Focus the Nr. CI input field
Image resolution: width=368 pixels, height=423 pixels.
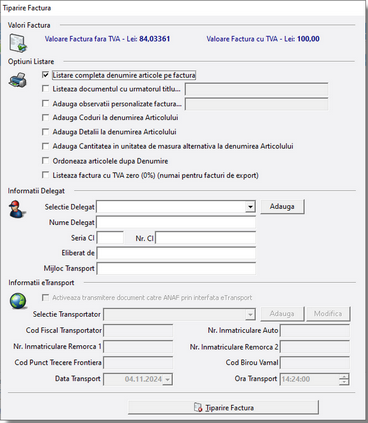point(205,238)
